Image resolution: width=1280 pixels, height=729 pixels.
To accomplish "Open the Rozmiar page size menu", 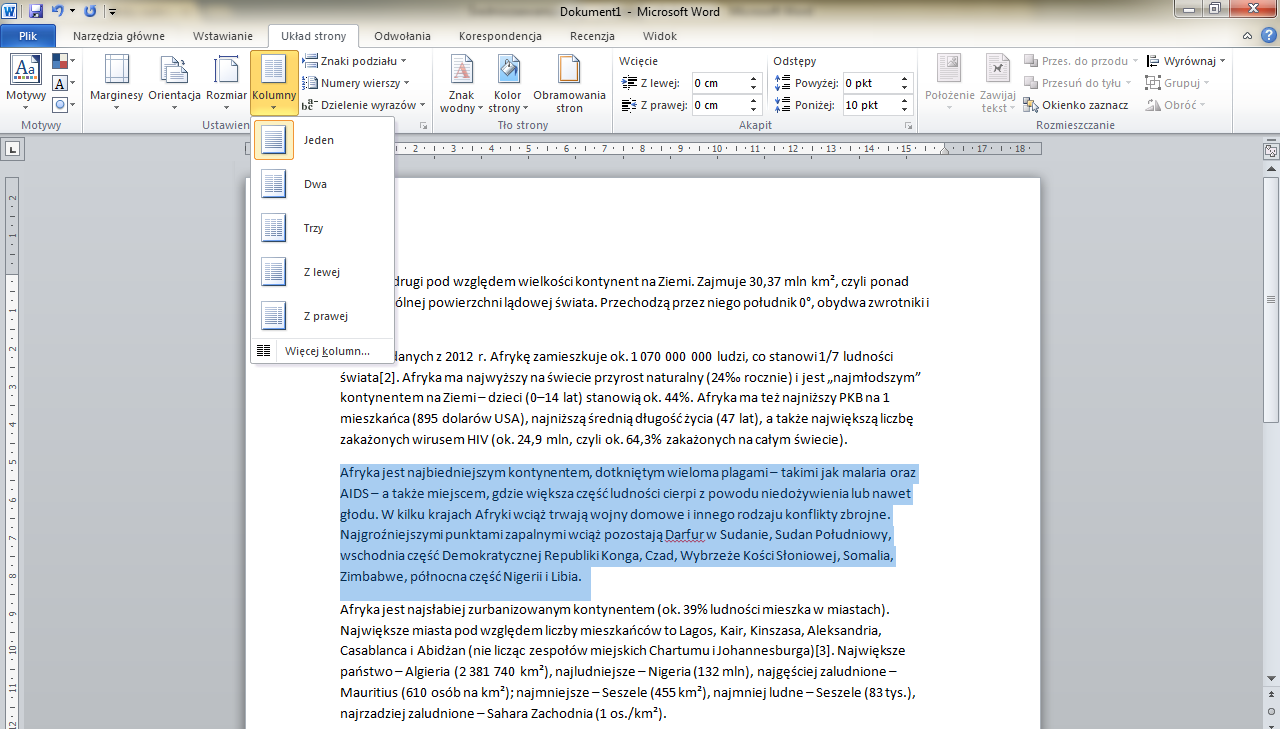I will click(x=227, y=83).
